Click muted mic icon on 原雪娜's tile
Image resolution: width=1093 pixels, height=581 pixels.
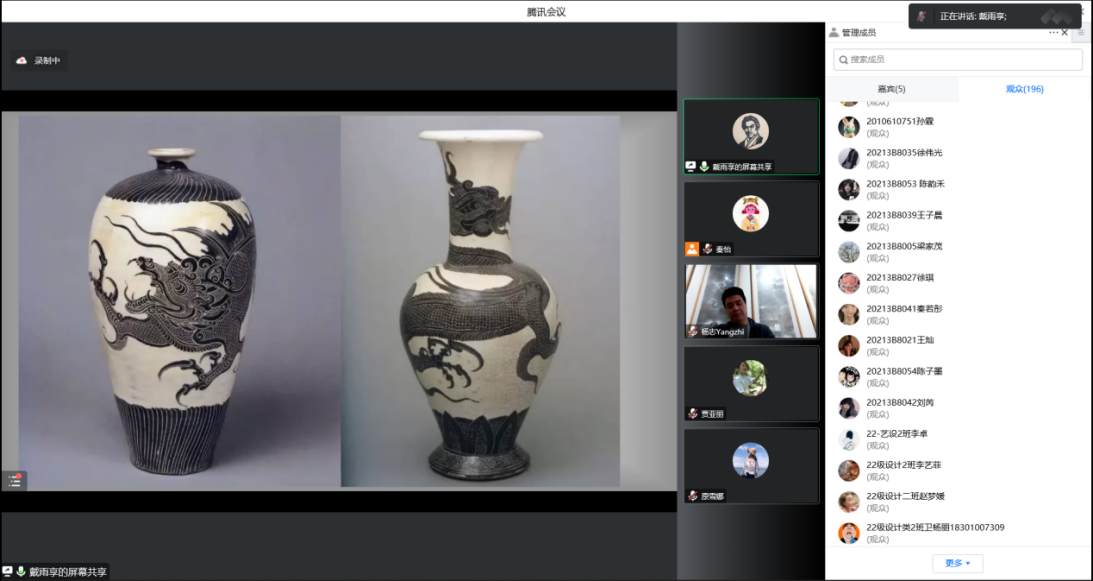click(692, 496)
